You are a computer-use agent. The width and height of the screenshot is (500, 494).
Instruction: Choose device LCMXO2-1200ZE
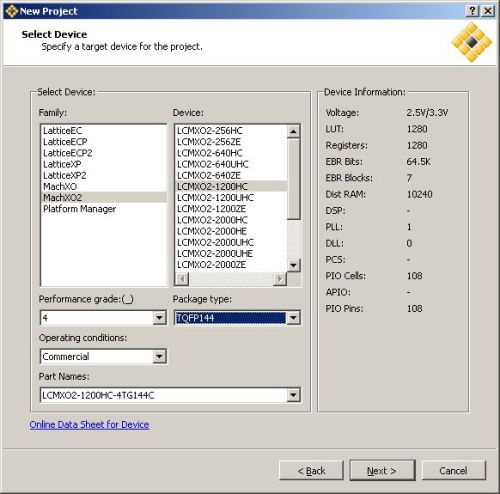coord(231,209)
